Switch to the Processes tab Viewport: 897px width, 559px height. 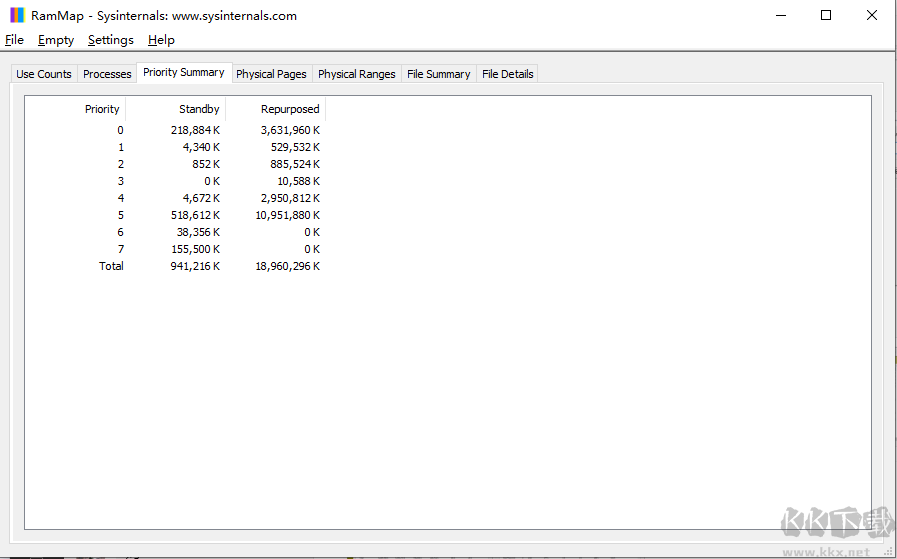pos(107,74)
